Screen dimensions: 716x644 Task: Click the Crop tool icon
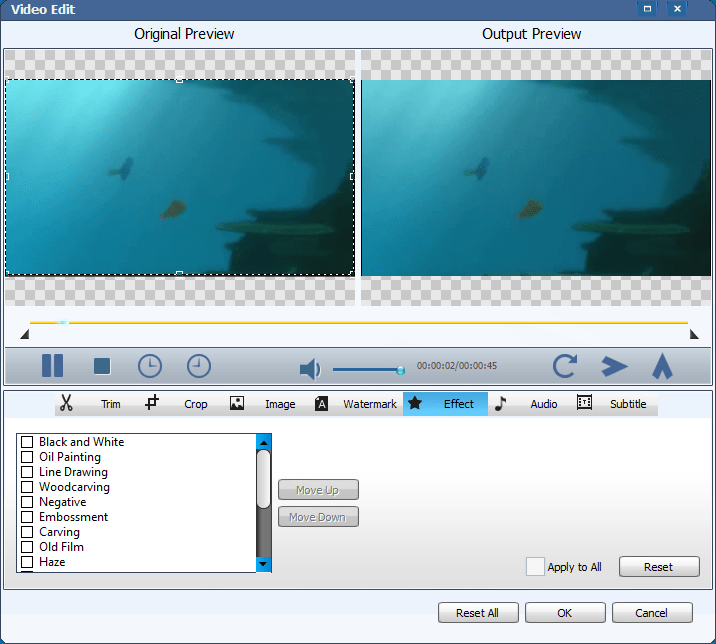(152, 402)
